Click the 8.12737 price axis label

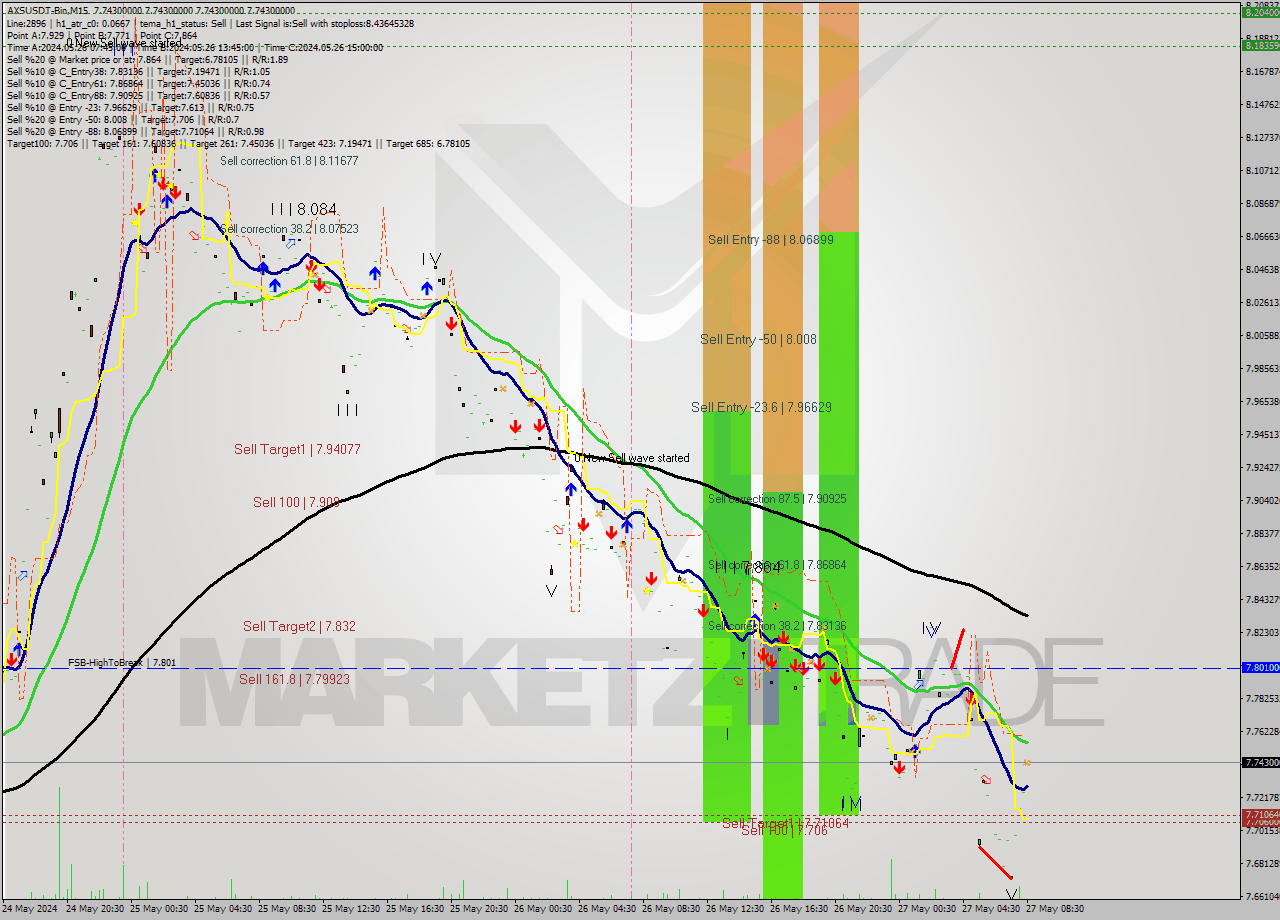tap(1262, 137)
